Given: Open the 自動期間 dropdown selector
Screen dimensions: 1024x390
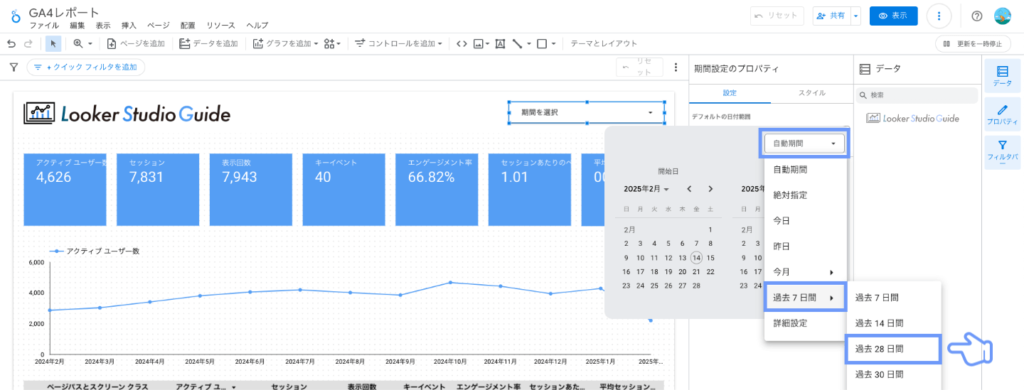Looking at the screenshot, I should pyautogui.click(x=805, y=143).
